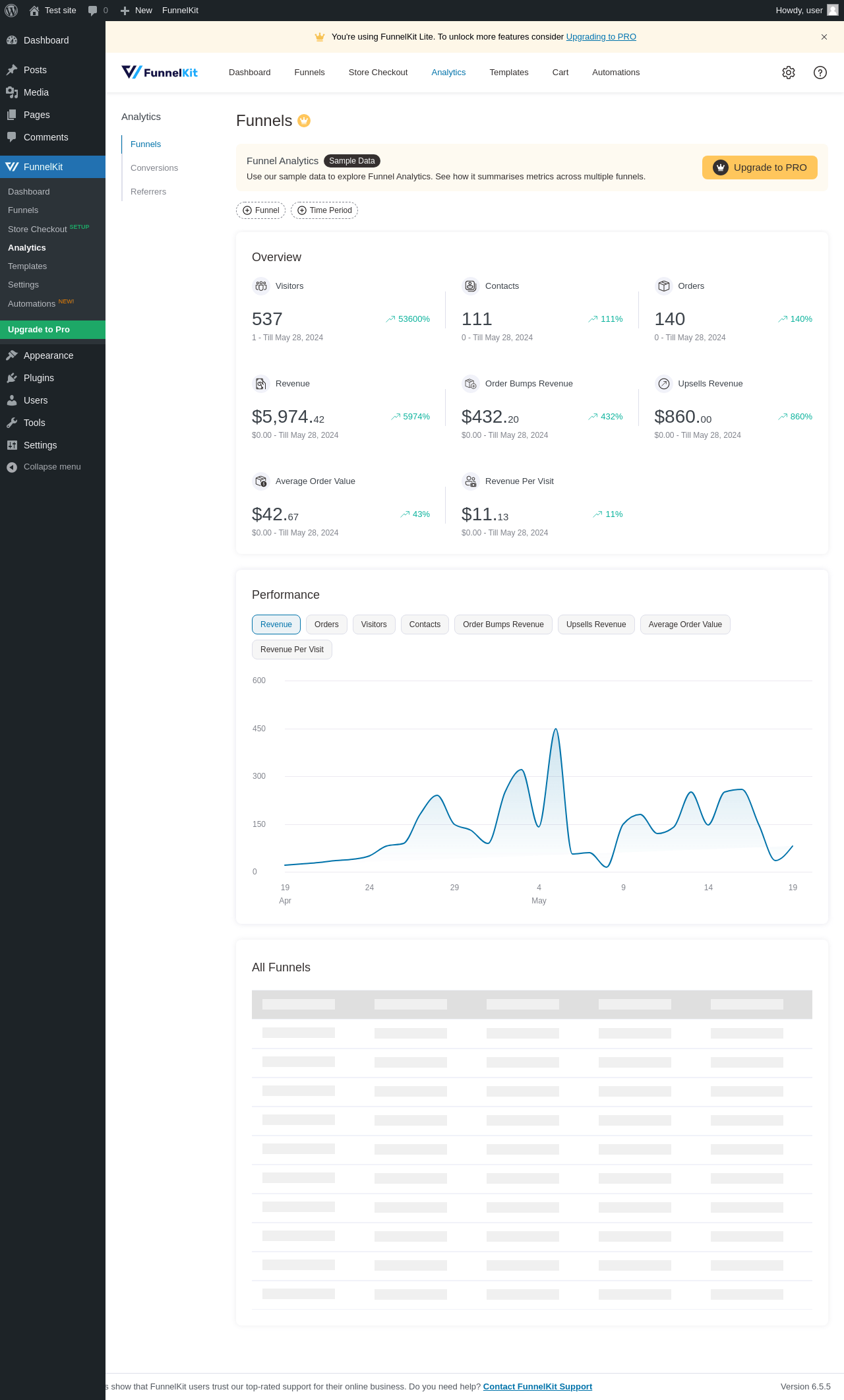Dismiss the FunnelKit Lite upgrade banner

(x=824, y=37)
